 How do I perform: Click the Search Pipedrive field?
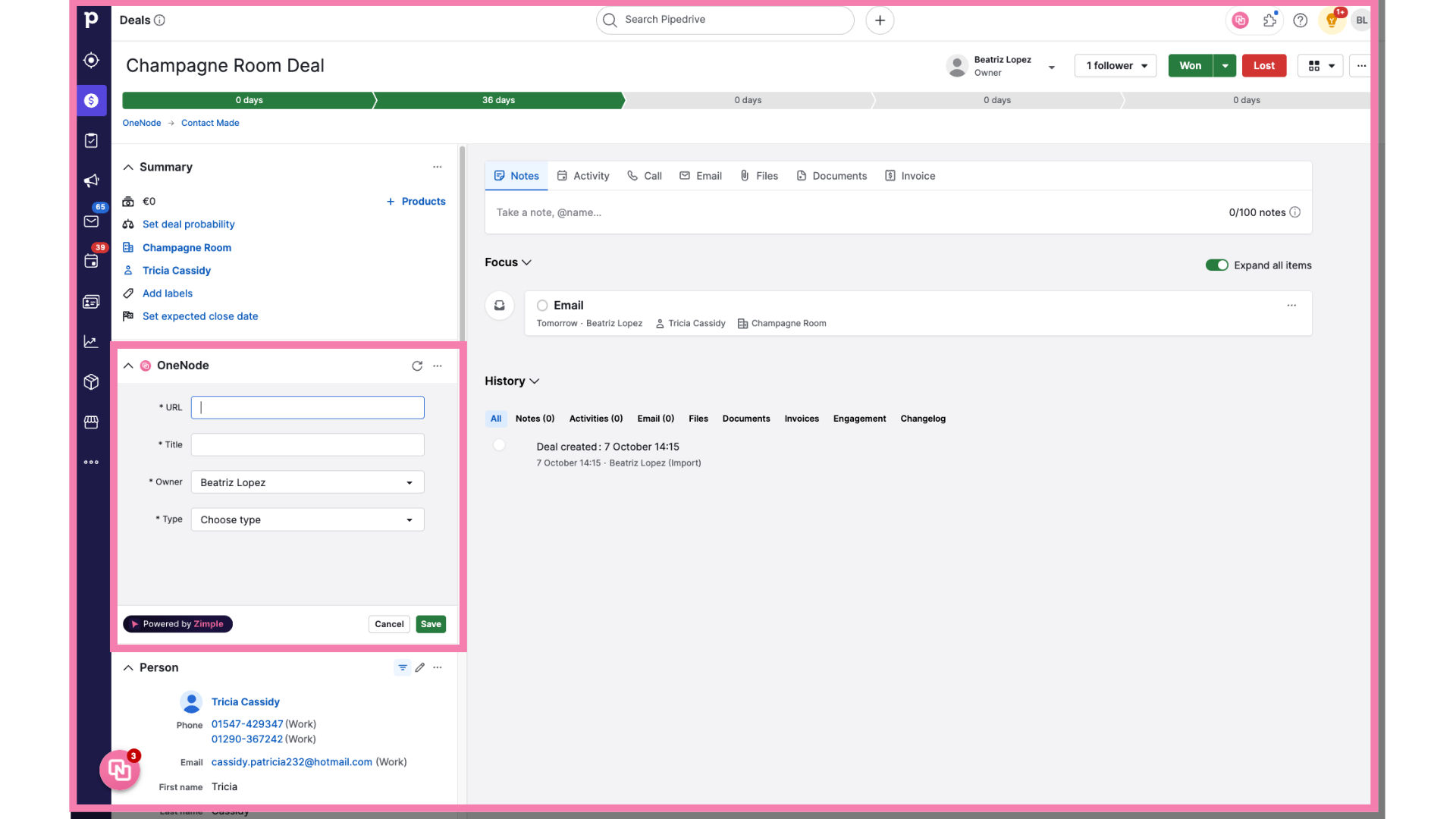725,20
